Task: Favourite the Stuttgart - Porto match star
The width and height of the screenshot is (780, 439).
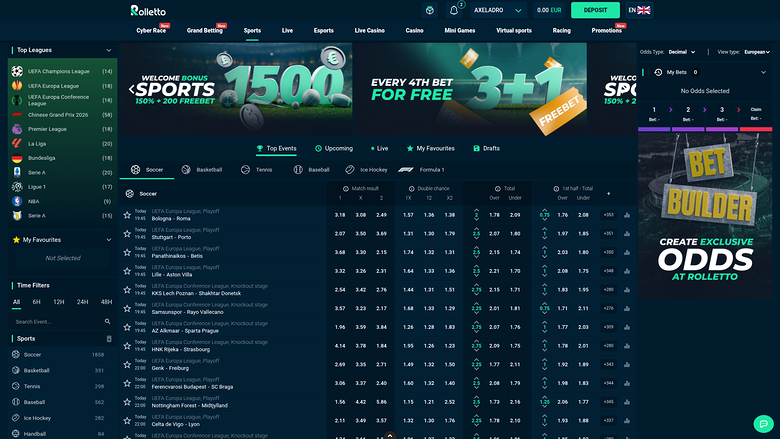Action: click(127, 234)
